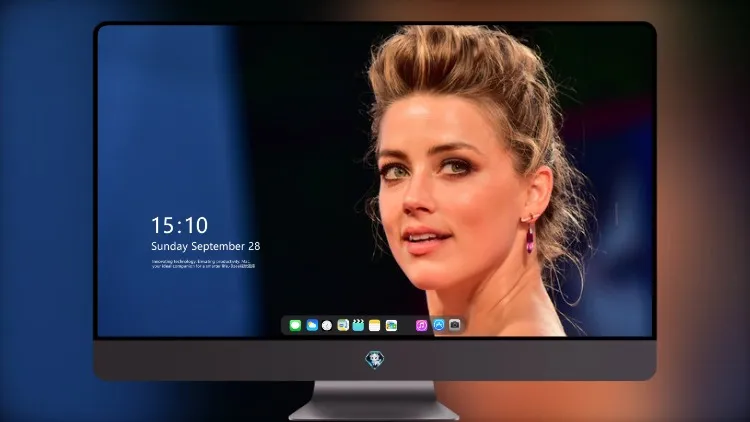Open the blue App Store icon
This screenshot has height=422, width=750.
point(439,325)
